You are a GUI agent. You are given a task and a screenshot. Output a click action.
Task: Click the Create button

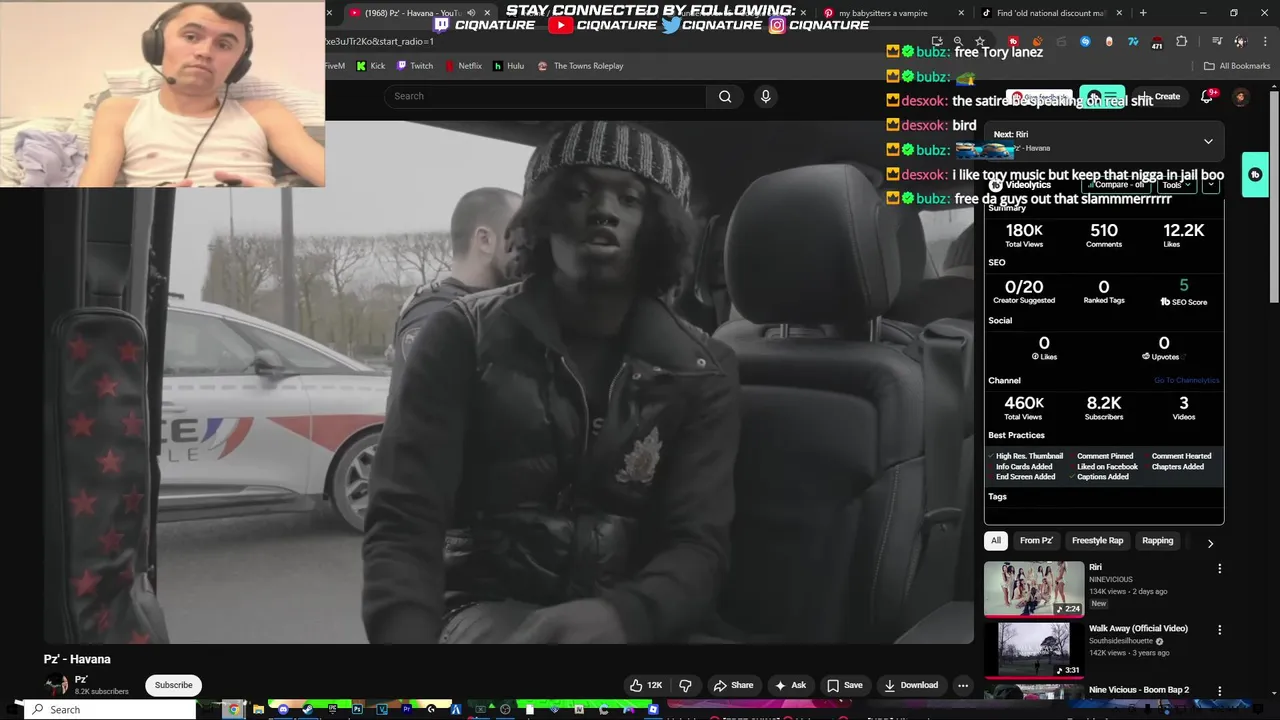pos(1160,97)
